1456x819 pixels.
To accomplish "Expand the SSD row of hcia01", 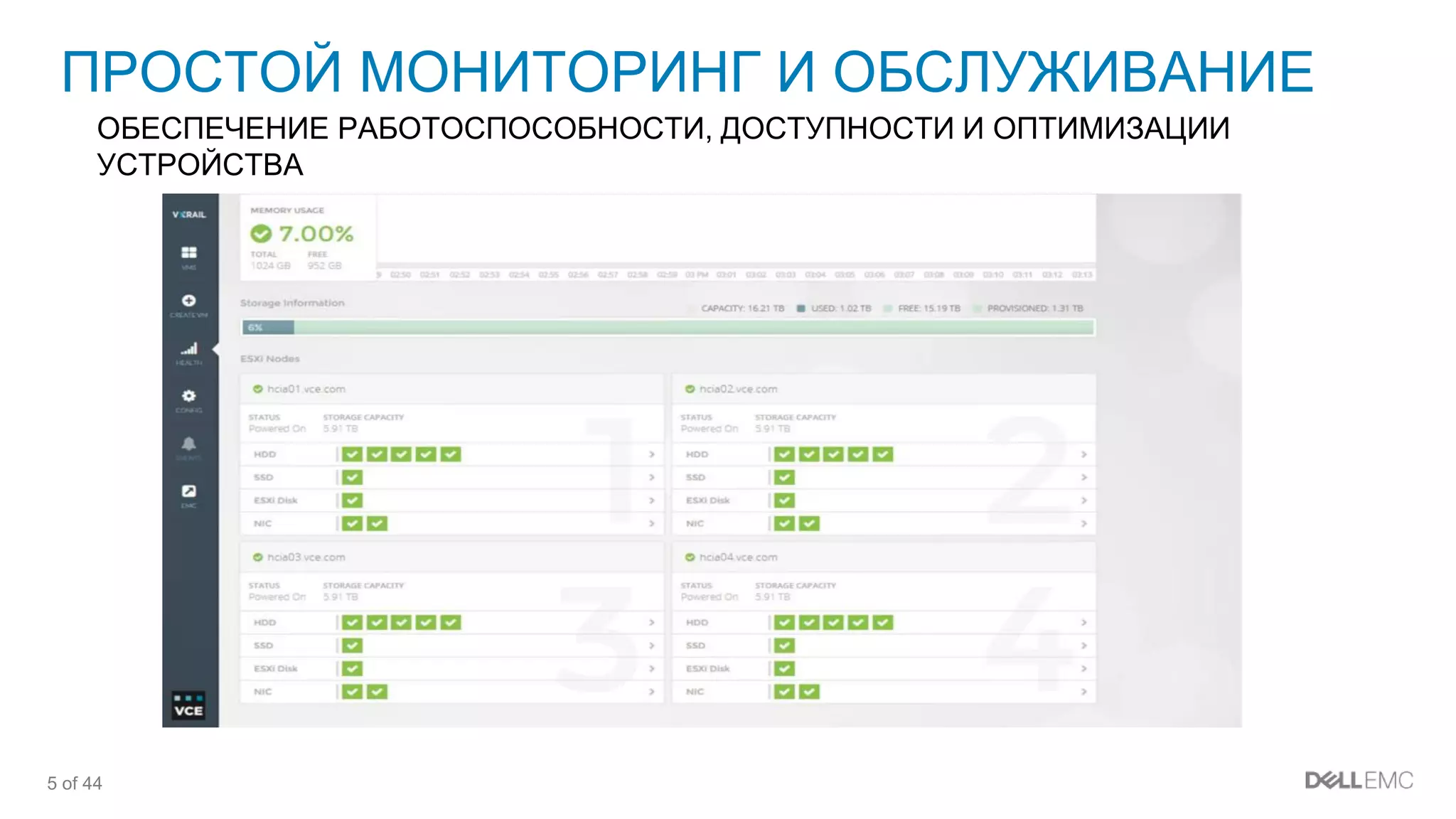I will click(651, 478).
